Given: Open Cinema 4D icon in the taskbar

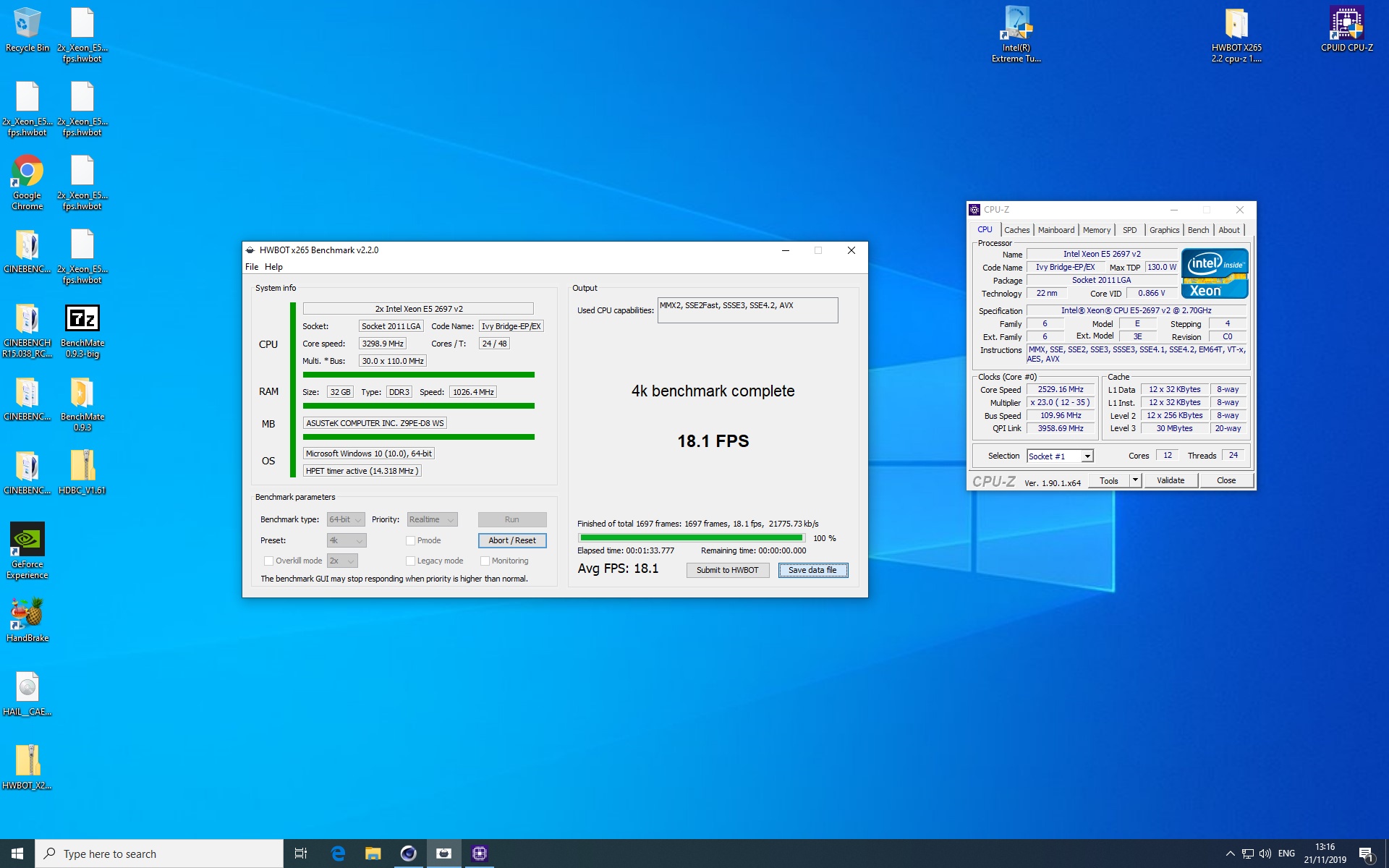Looking at the screenshot, I should pyautogui.click(x=408, y=854).
